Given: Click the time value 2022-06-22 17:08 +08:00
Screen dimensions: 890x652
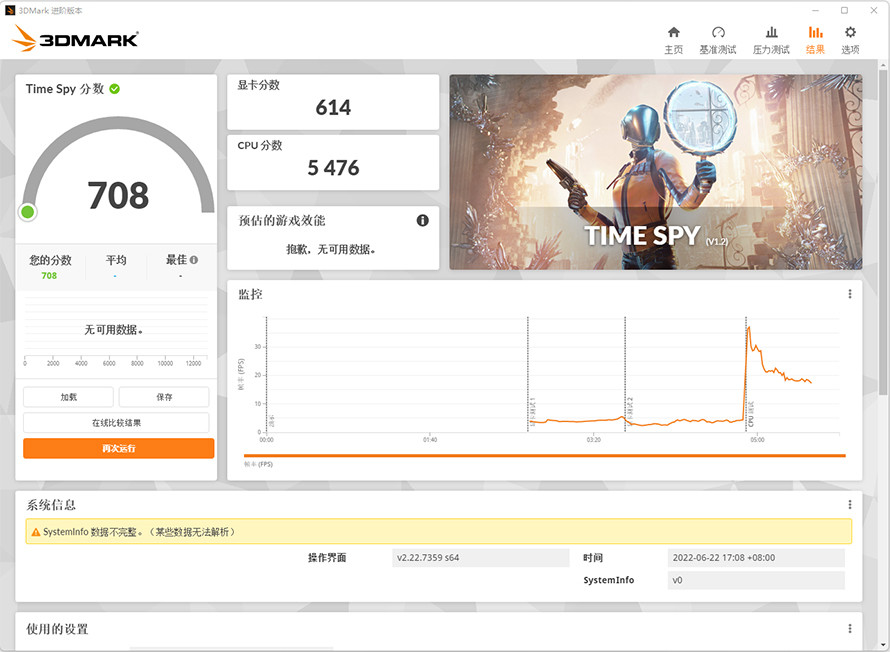Looking at the screenshot, I should (x=756, y=558).
